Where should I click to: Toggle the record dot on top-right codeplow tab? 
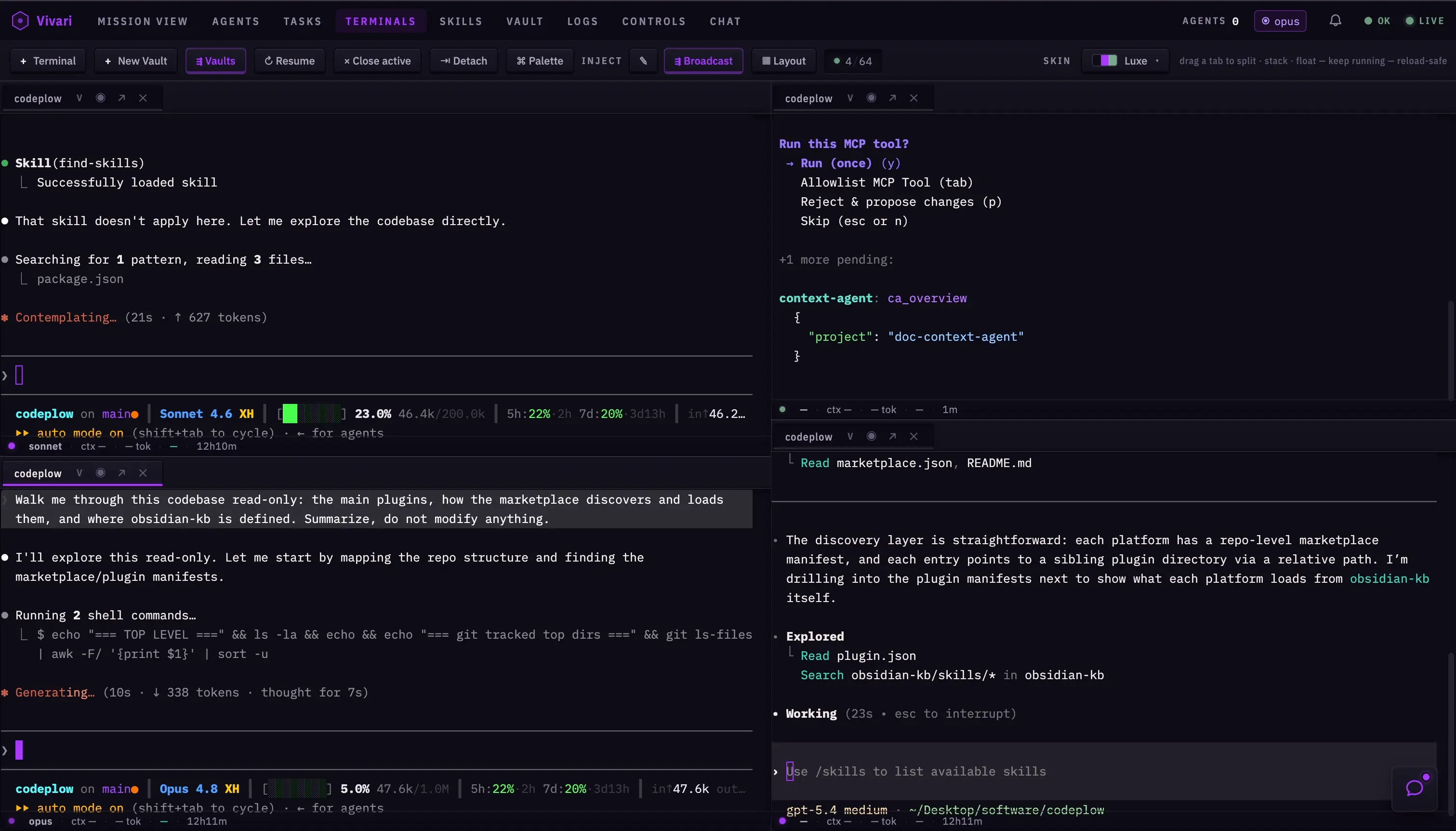click(872, 98)
